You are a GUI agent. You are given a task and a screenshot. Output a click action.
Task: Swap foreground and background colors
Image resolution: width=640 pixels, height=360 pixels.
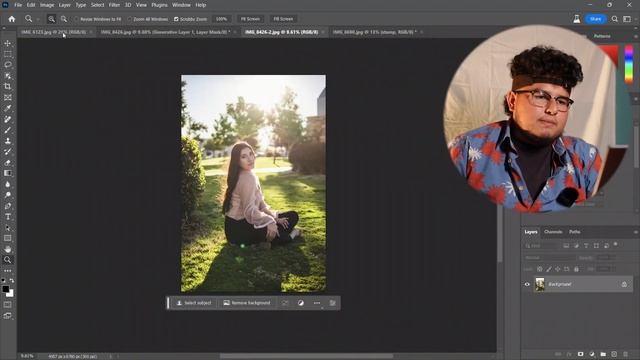click(12, 280)
